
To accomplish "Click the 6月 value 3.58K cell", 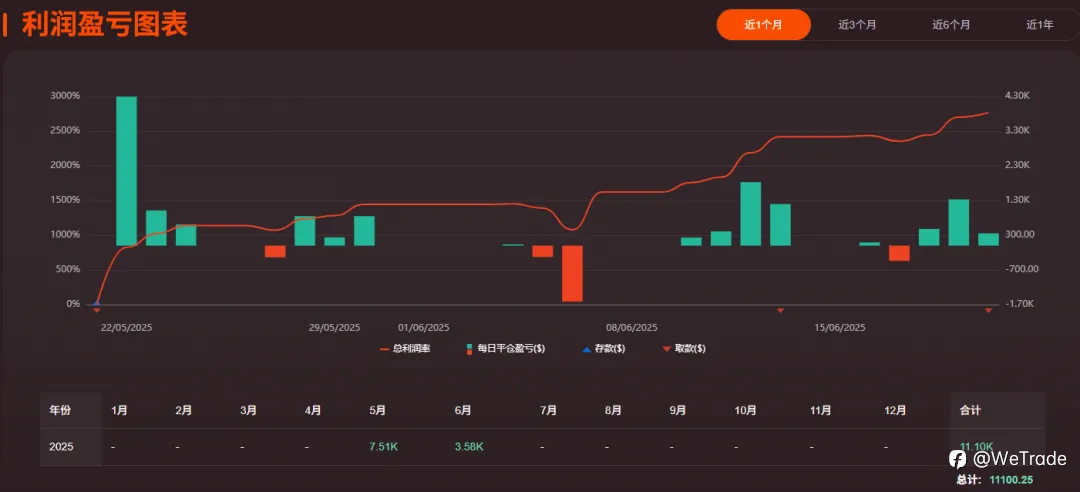I will pos(469,447).
